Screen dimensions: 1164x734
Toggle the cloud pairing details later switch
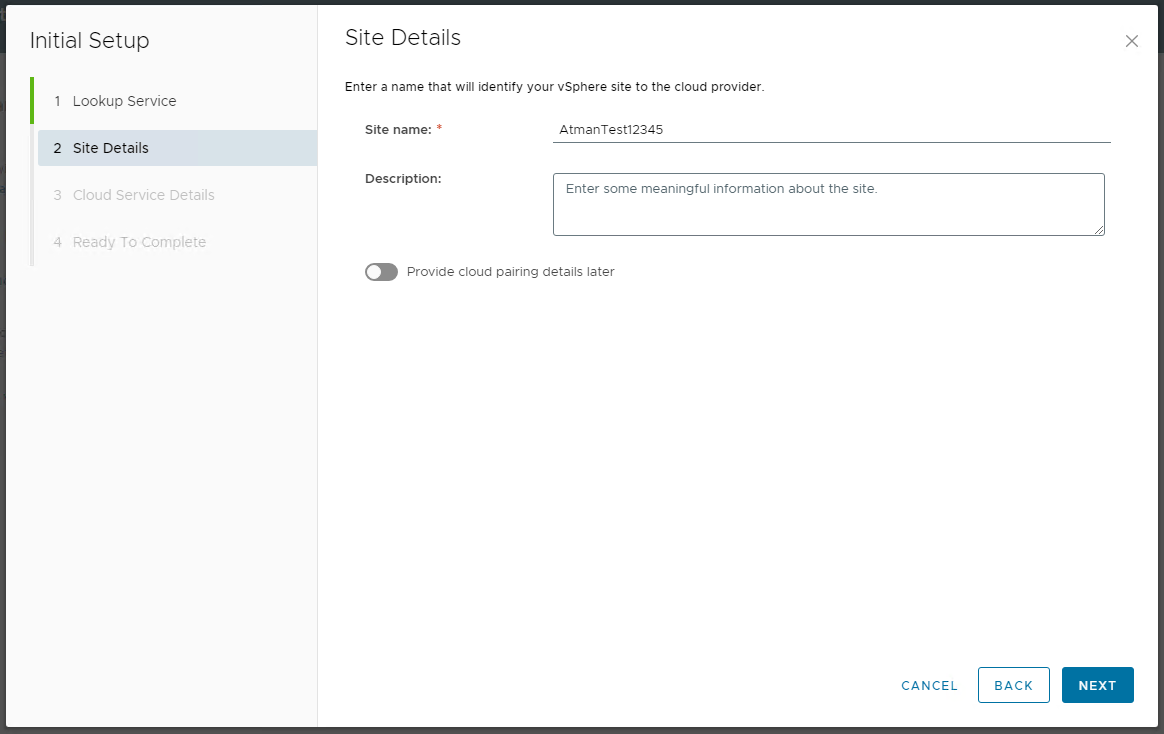click(381, 272)
